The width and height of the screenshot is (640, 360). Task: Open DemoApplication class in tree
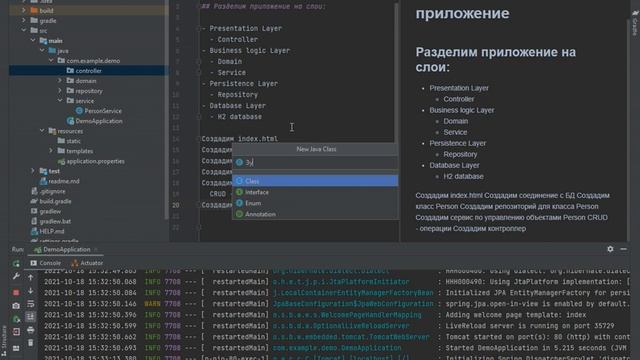point(99,121)
